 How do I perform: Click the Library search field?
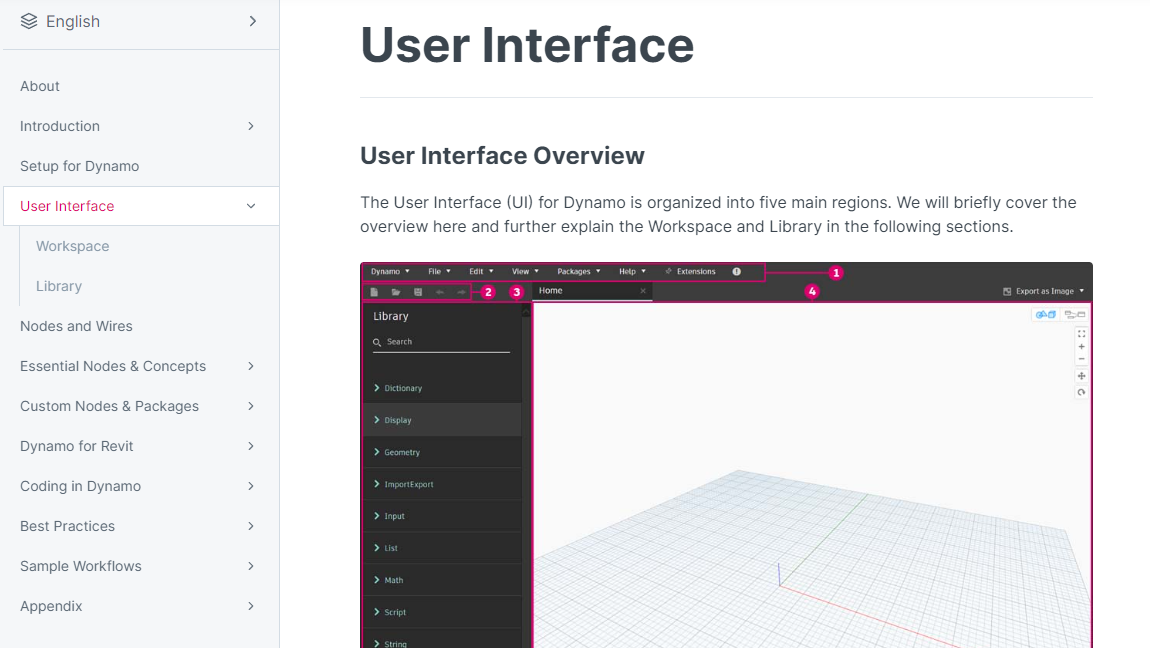pyautogui.click(x=445, y=342)
